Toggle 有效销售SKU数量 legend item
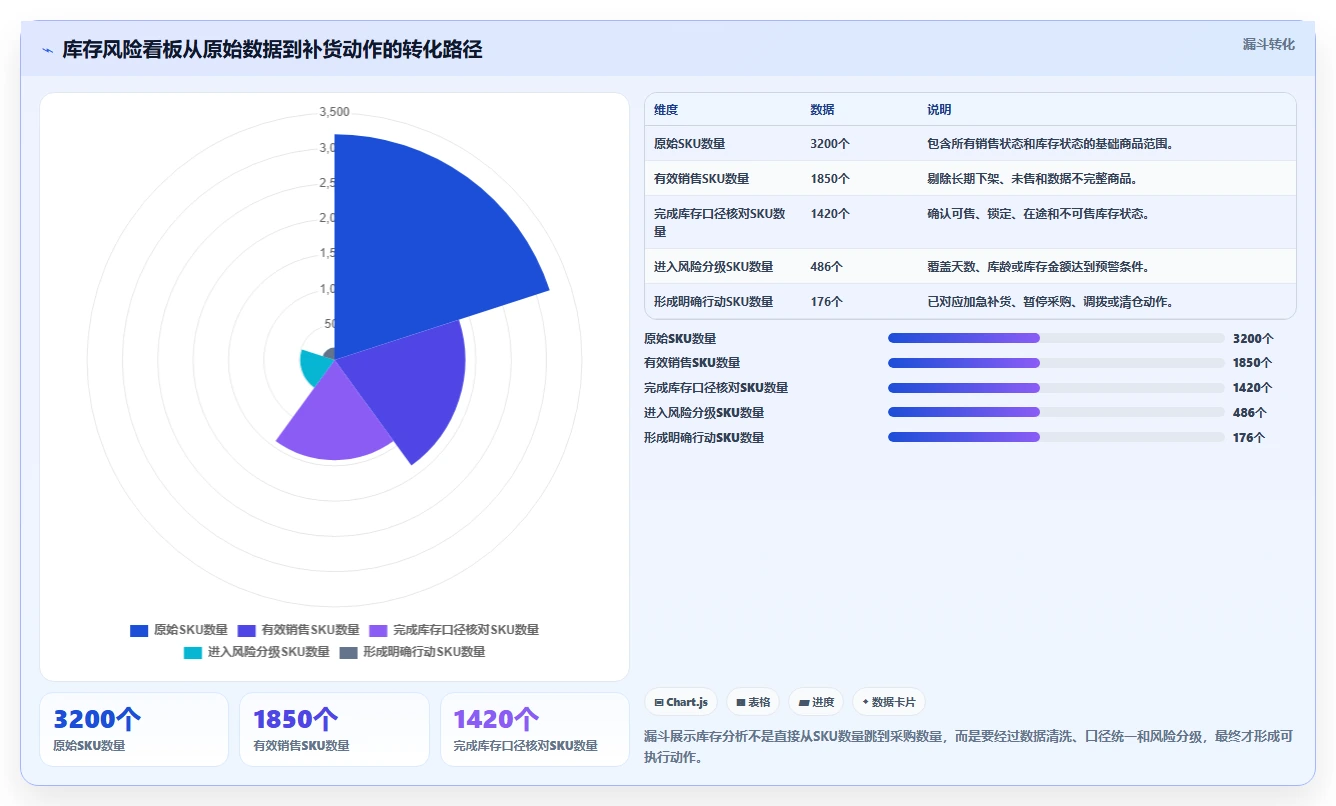Image resolution: width=1336 pixels, height=806 pixels. [298, 630]
